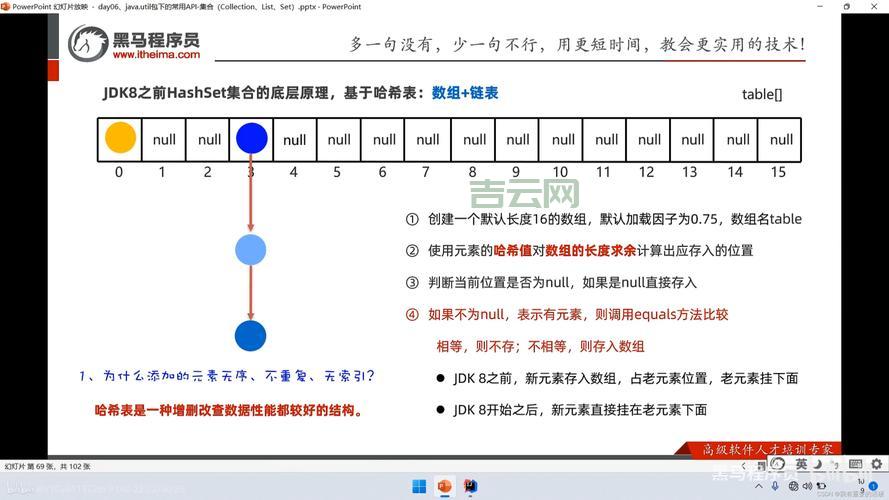Open the volume speaker control

(x=807, y=486)
